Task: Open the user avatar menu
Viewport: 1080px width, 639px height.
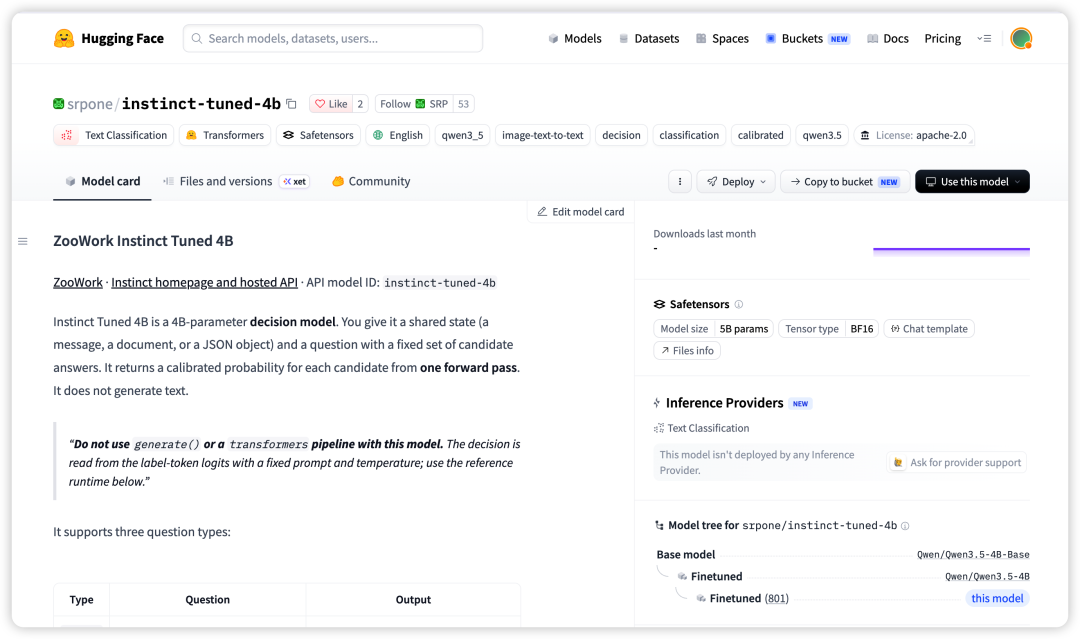Action: point(1021,39)
